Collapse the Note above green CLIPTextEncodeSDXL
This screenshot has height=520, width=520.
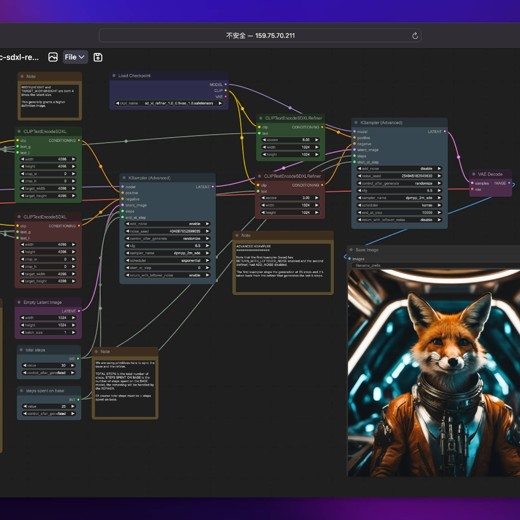[22, 76]
